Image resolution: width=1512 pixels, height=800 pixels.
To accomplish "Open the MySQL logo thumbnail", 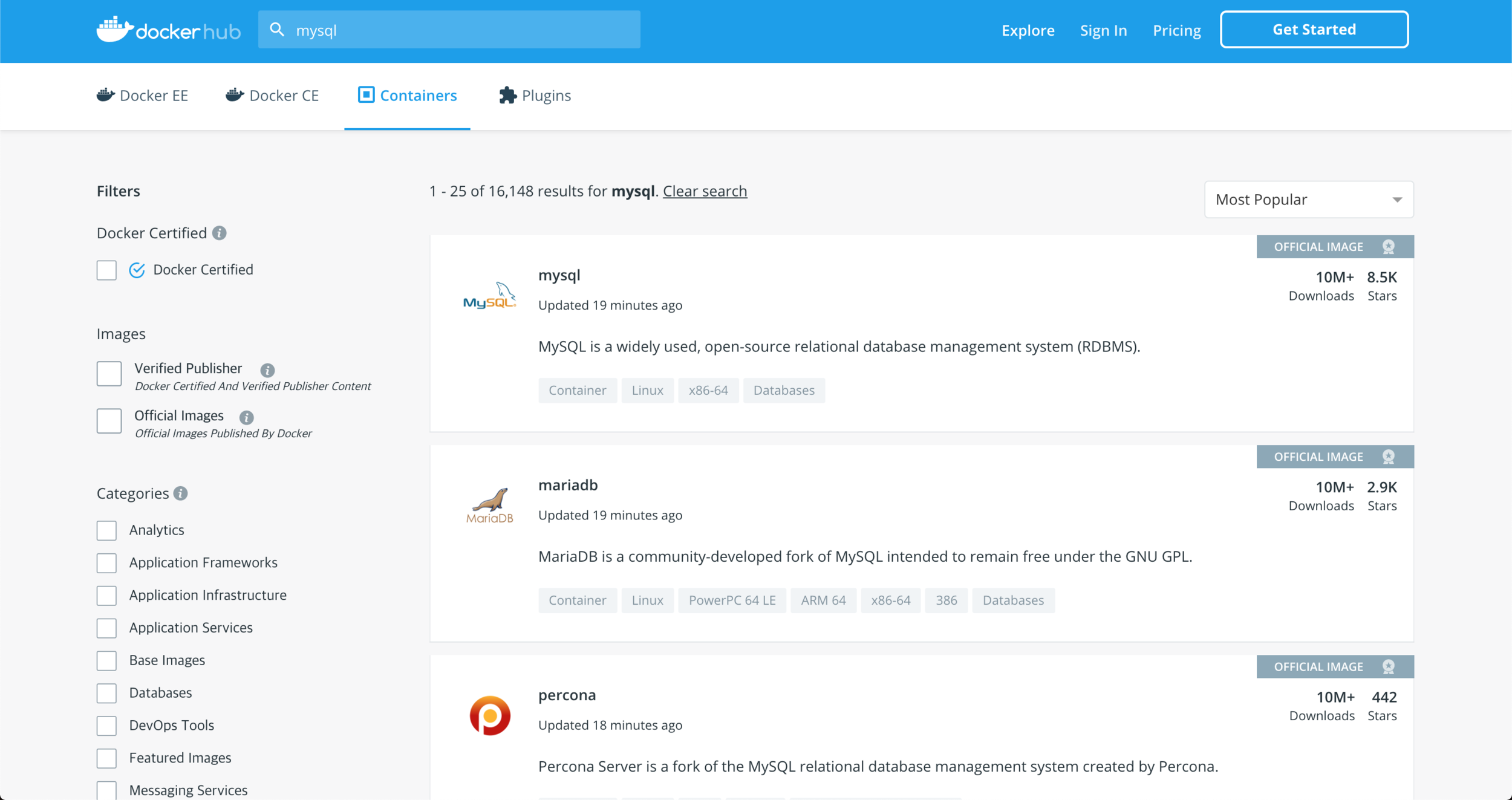I will 489,296.
